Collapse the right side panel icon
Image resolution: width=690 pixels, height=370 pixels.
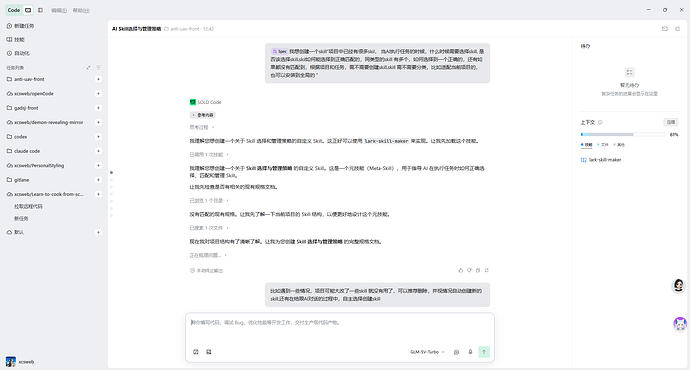click(x=678, y=29)
